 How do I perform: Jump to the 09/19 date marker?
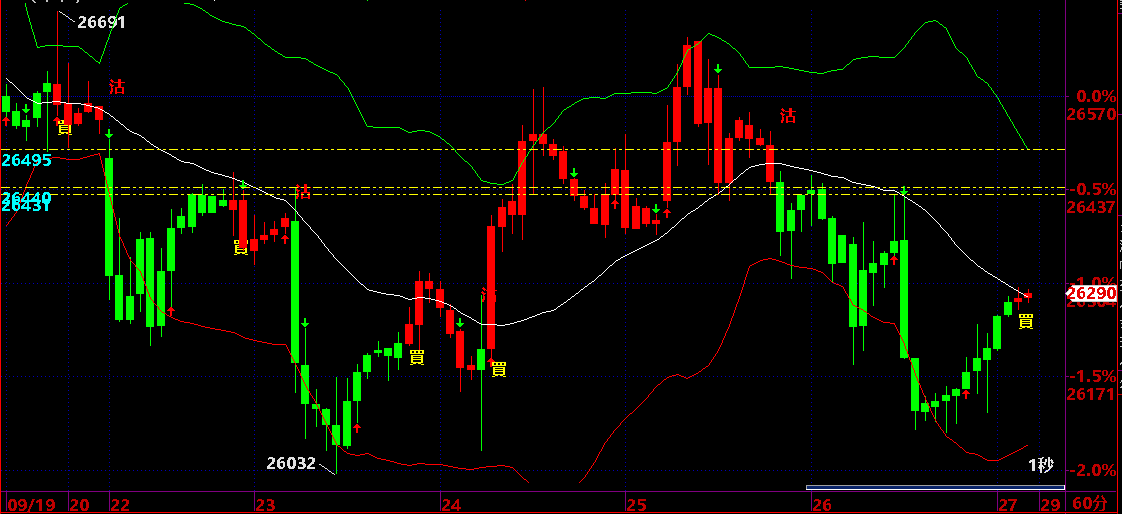click(x=33, y=503)
